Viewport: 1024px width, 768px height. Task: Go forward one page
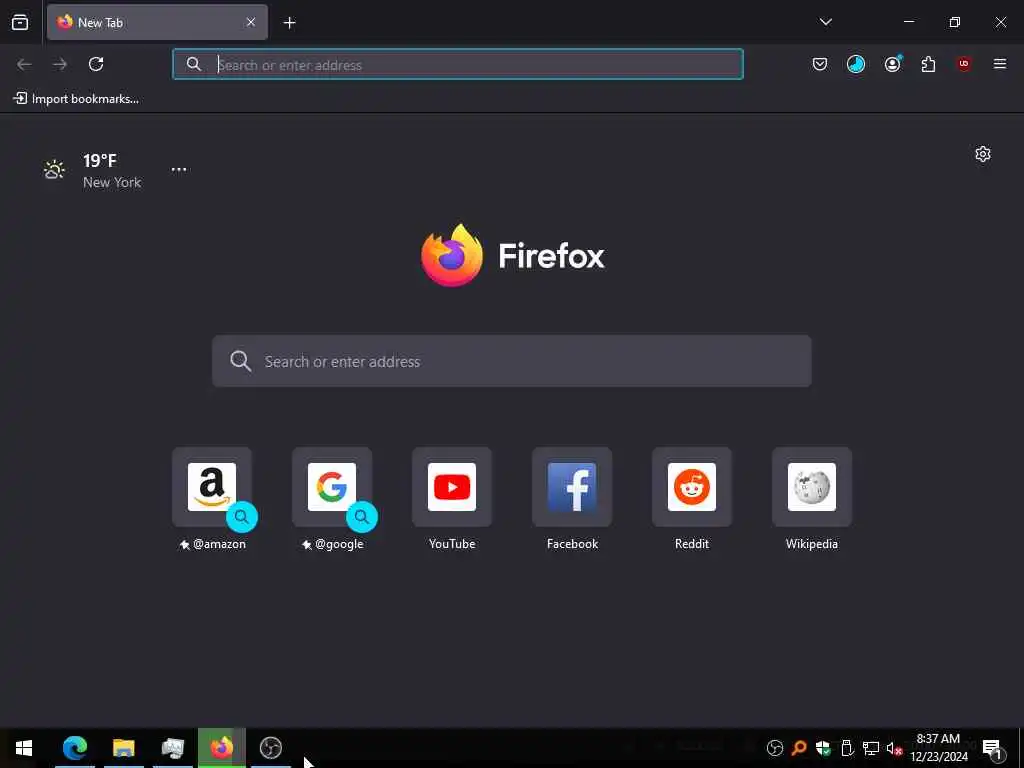pos(60,64)
